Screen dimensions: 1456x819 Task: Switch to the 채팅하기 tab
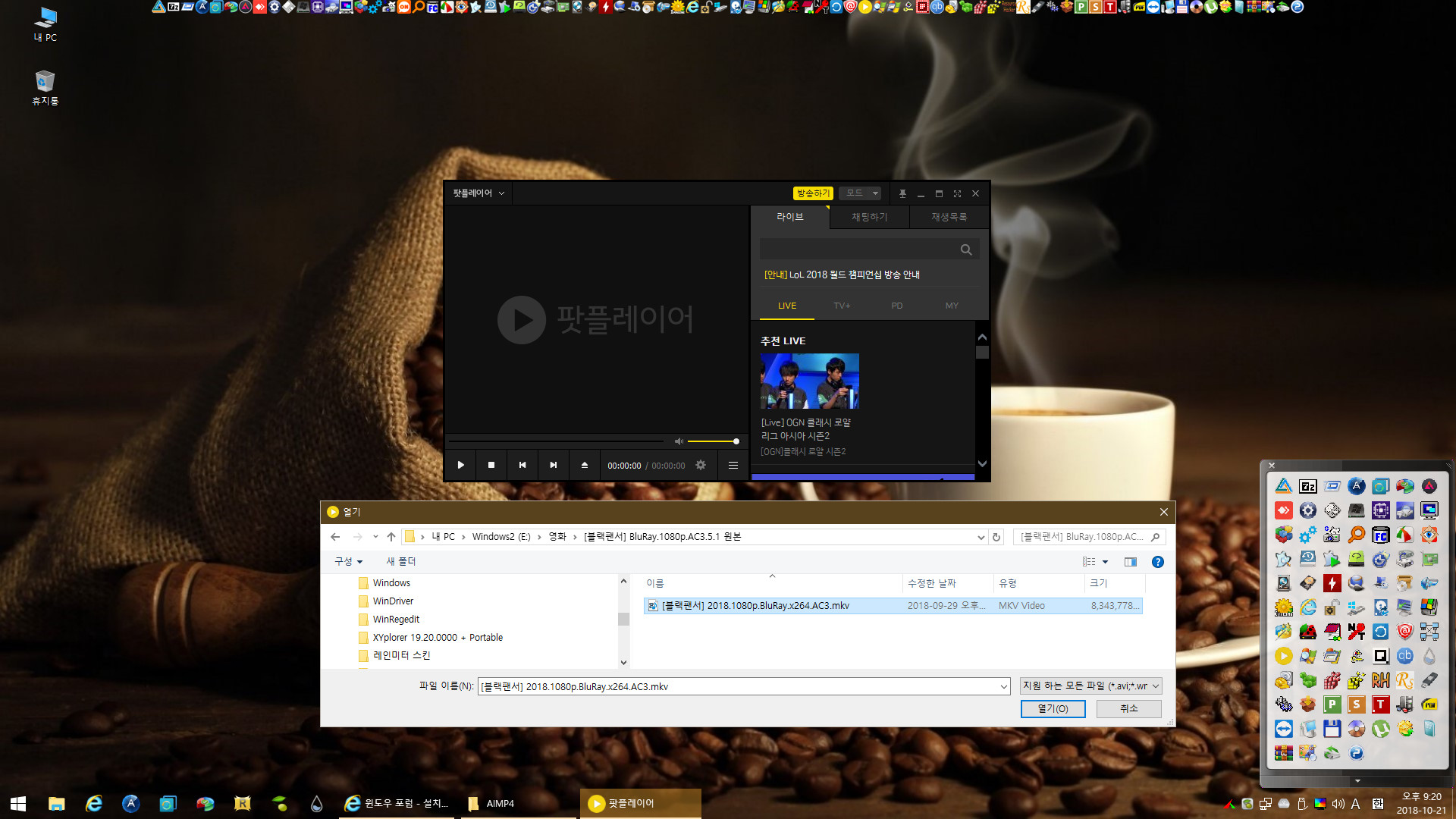870,217
